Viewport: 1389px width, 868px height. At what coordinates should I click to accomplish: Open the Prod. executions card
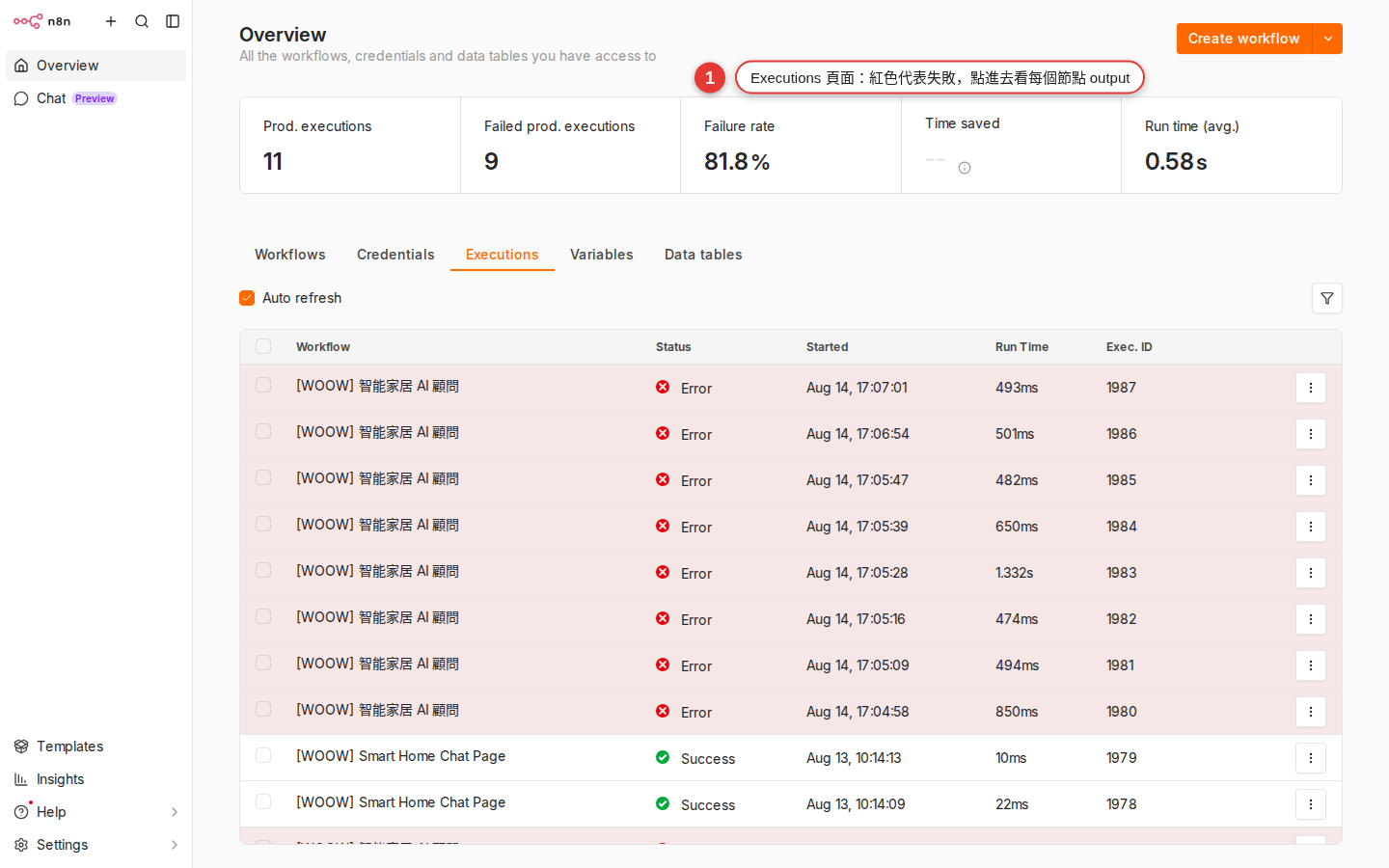coord(350,146)
